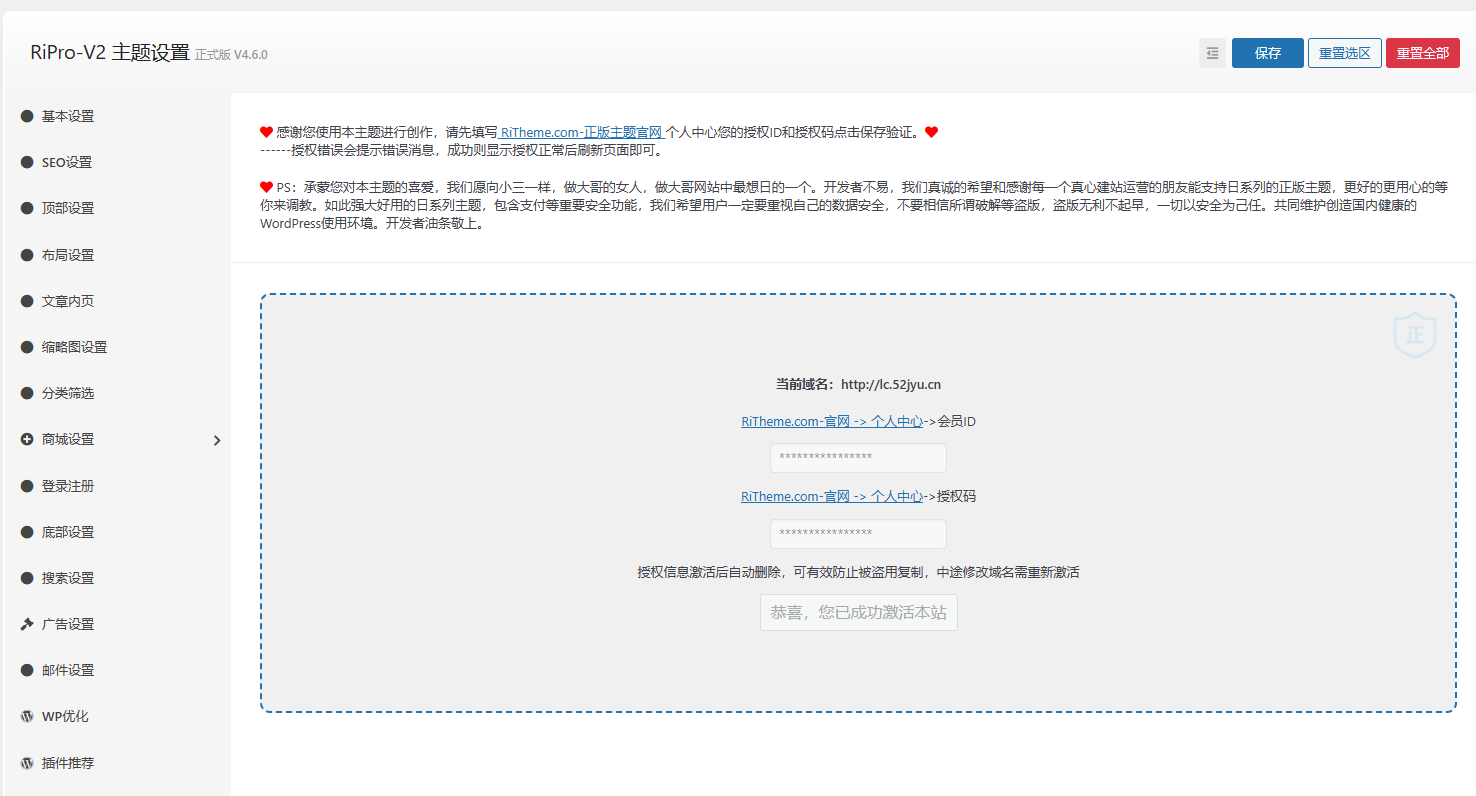Click the WordPress icon beside WP优化

(x=27, y=716)
